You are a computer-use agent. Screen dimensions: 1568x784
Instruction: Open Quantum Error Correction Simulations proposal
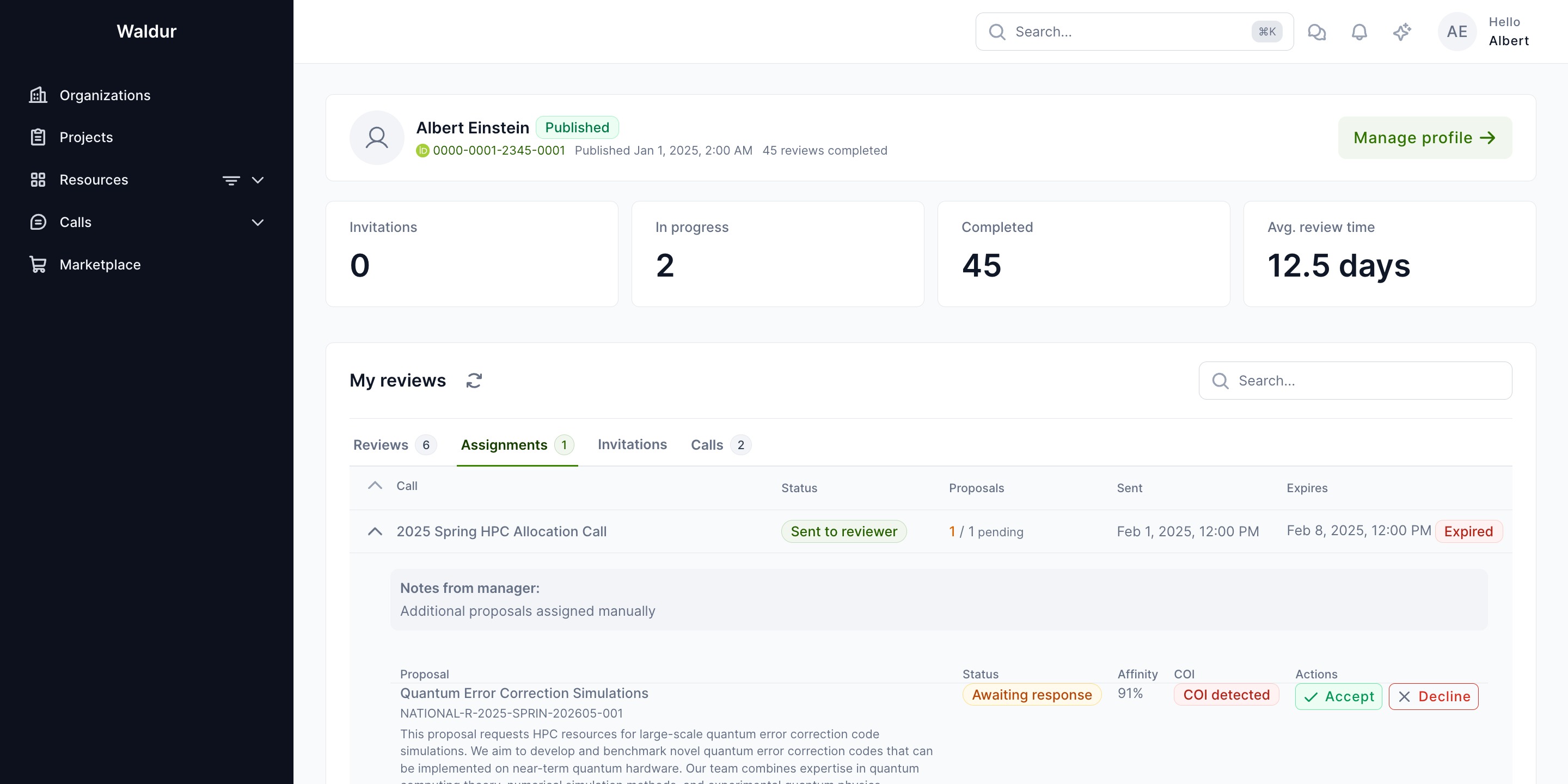coord(523,693)
